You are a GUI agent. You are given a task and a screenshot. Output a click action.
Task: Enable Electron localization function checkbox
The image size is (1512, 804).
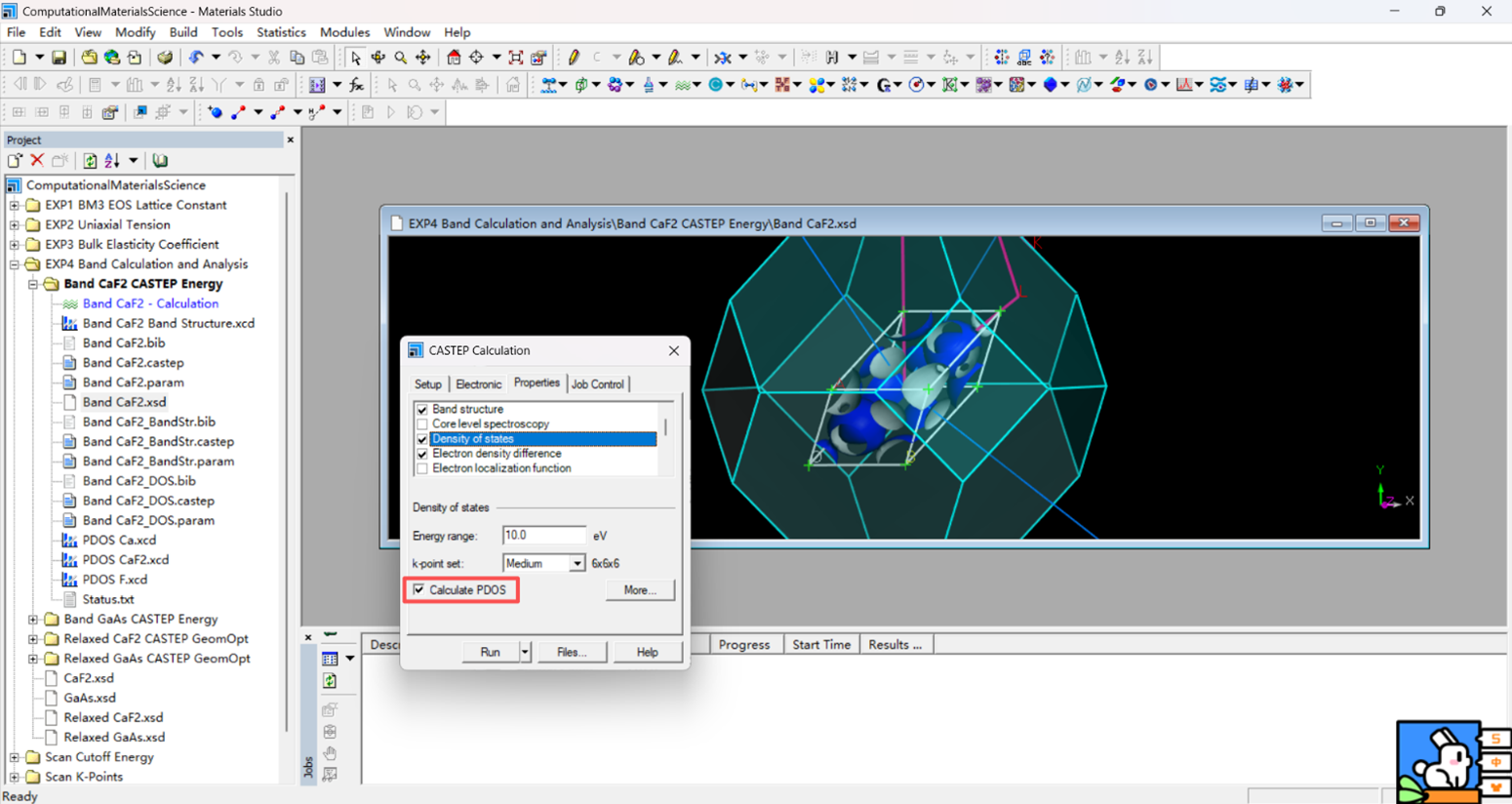point(422,468)
